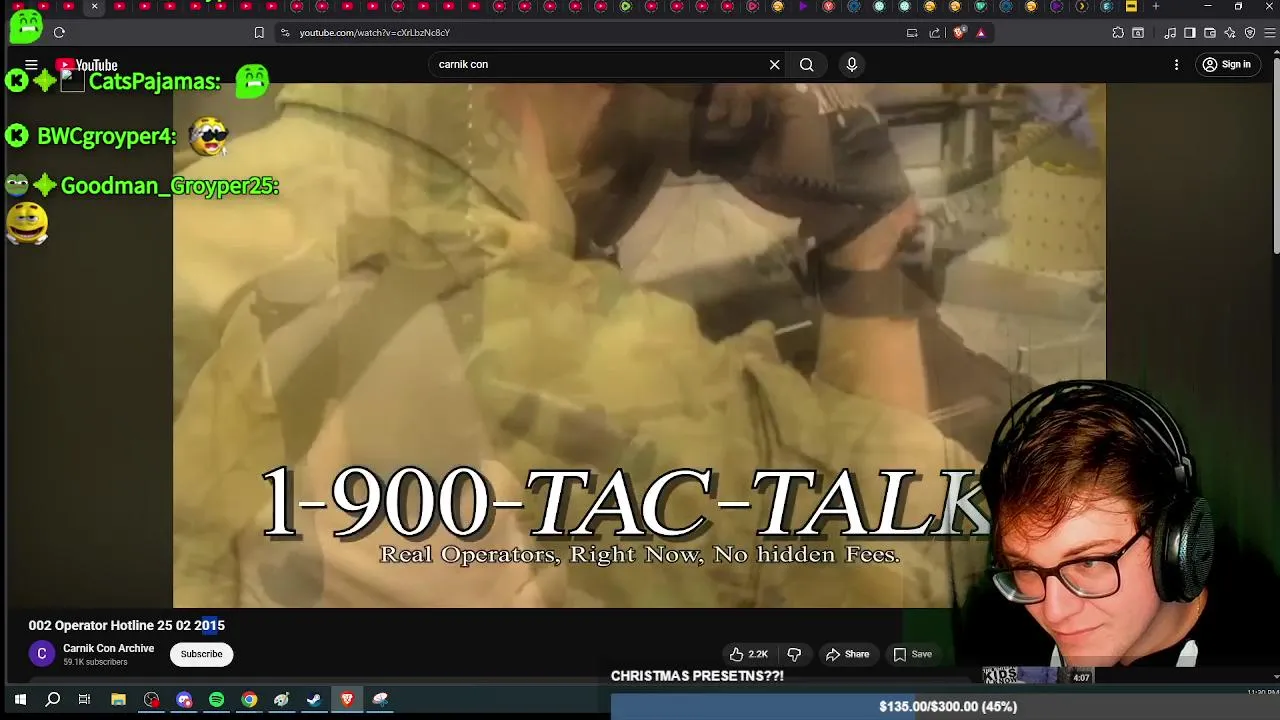Reload the page in the browser
This screenshot has width=1280, height=720.
59,33
